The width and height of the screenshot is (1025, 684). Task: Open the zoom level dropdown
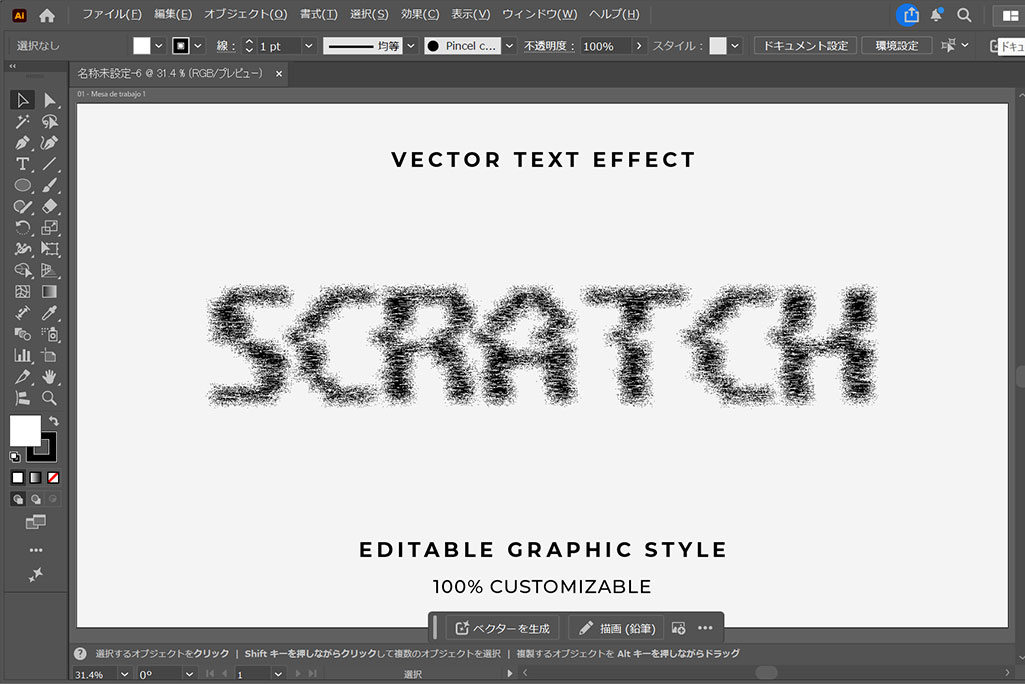pos(124,674)
